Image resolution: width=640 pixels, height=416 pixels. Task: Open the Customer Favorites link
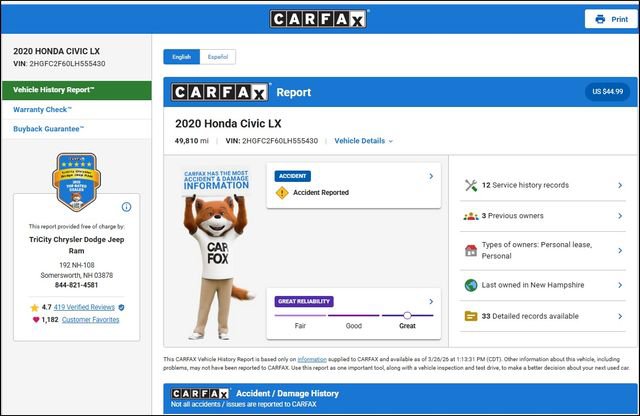click(x=90, y=320)
